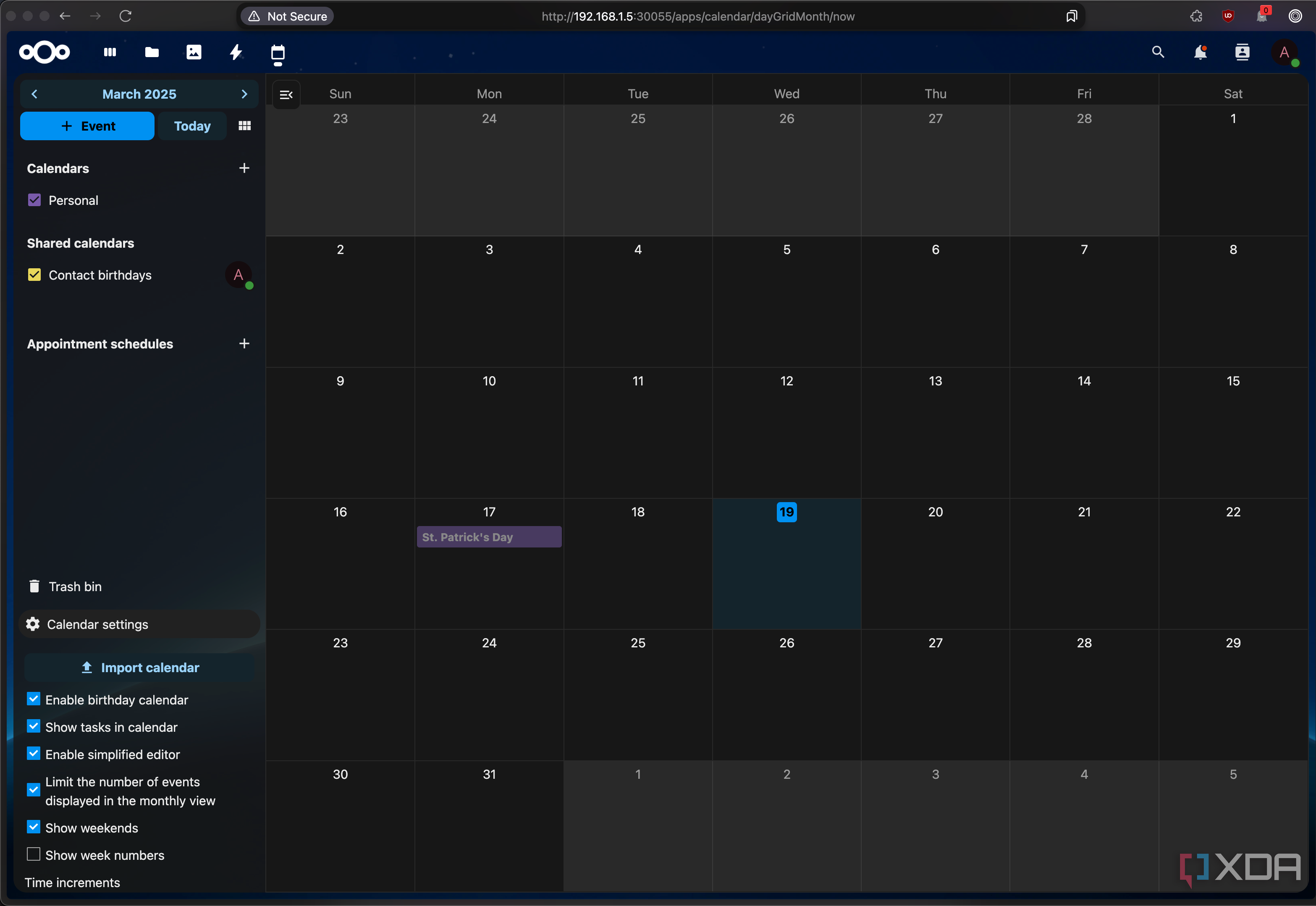Click the search magnifier icon
1316x906 pixels.
point(1158,53)
